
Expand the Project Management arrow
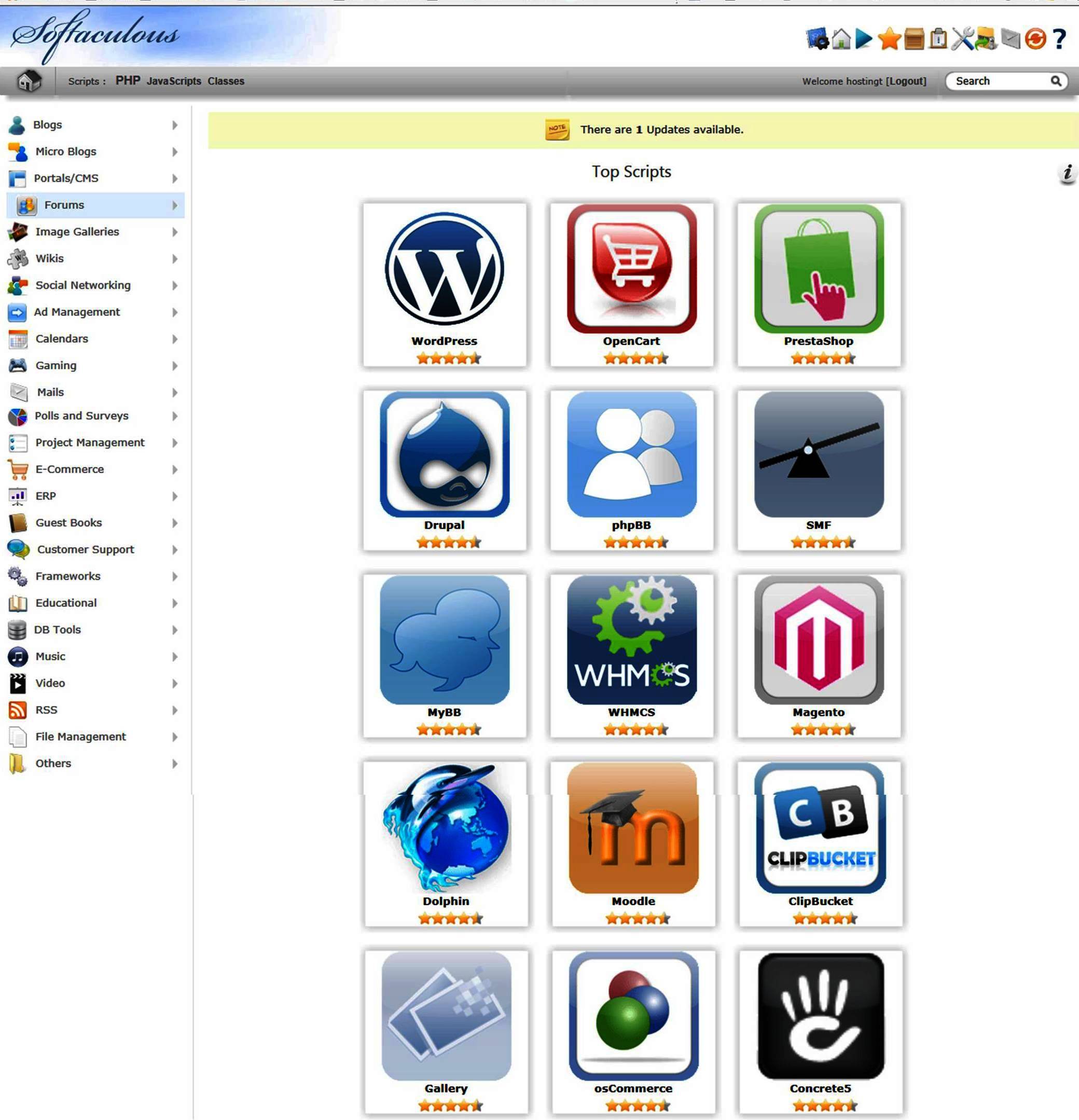(x=175, y=443)
